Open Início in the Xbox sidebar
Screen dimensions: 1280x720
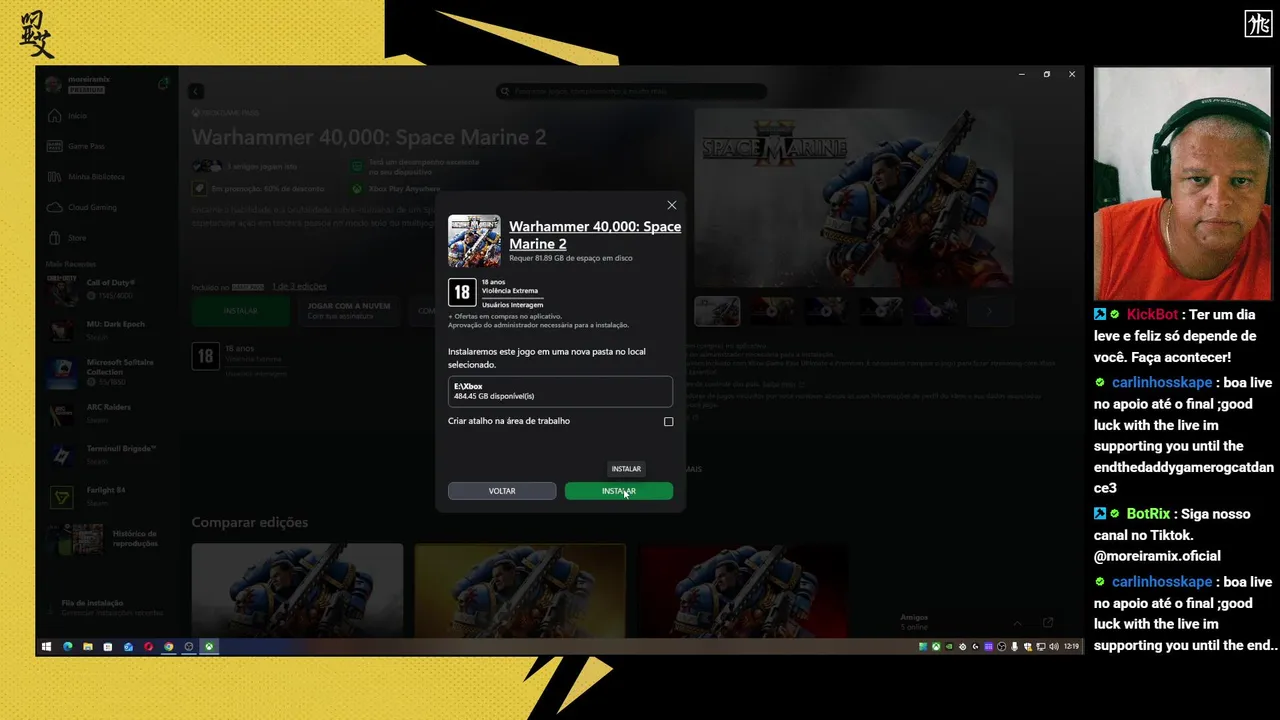coord(76,116)
